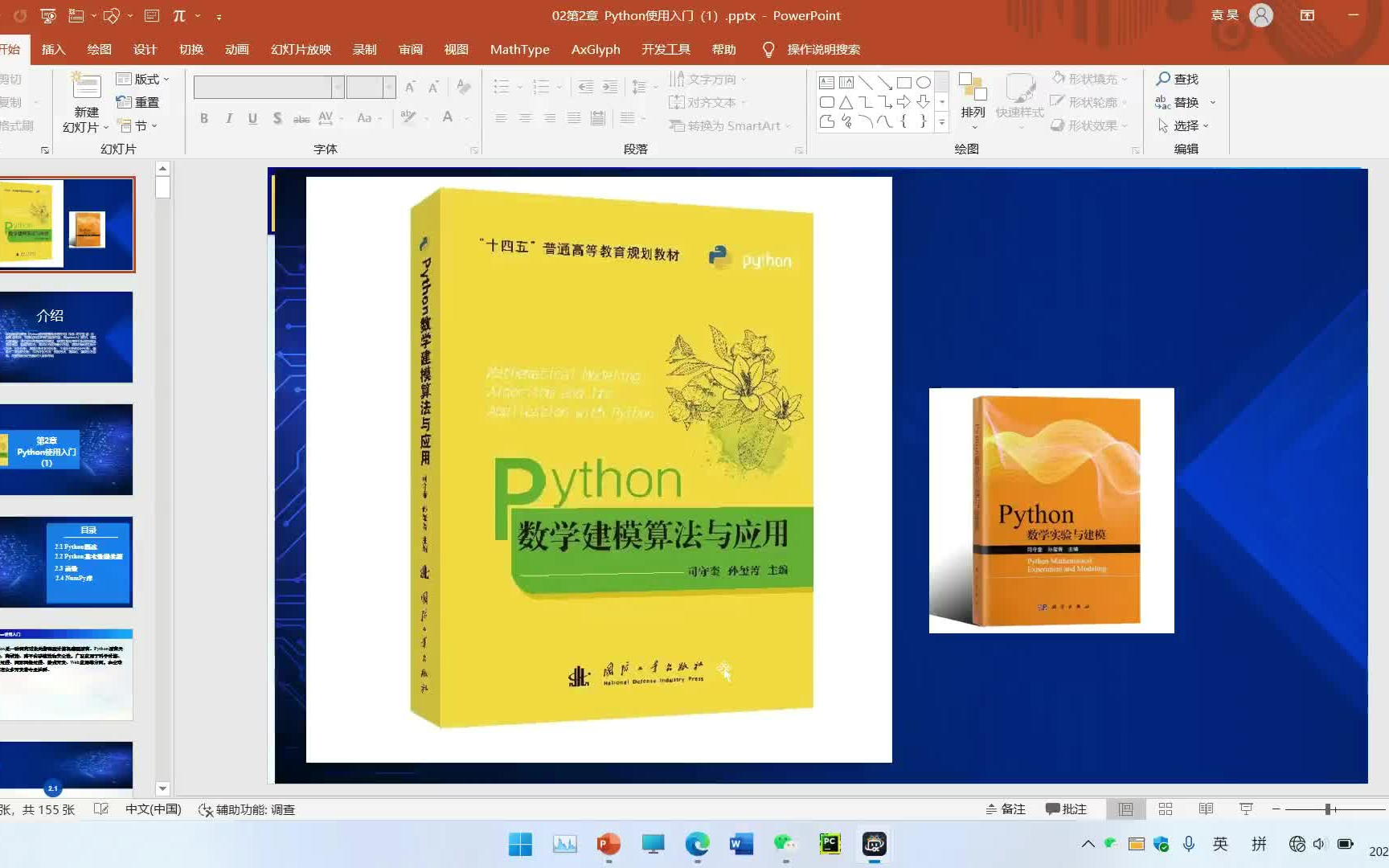Click the pi equation icon in the title bar

point(179,15)
